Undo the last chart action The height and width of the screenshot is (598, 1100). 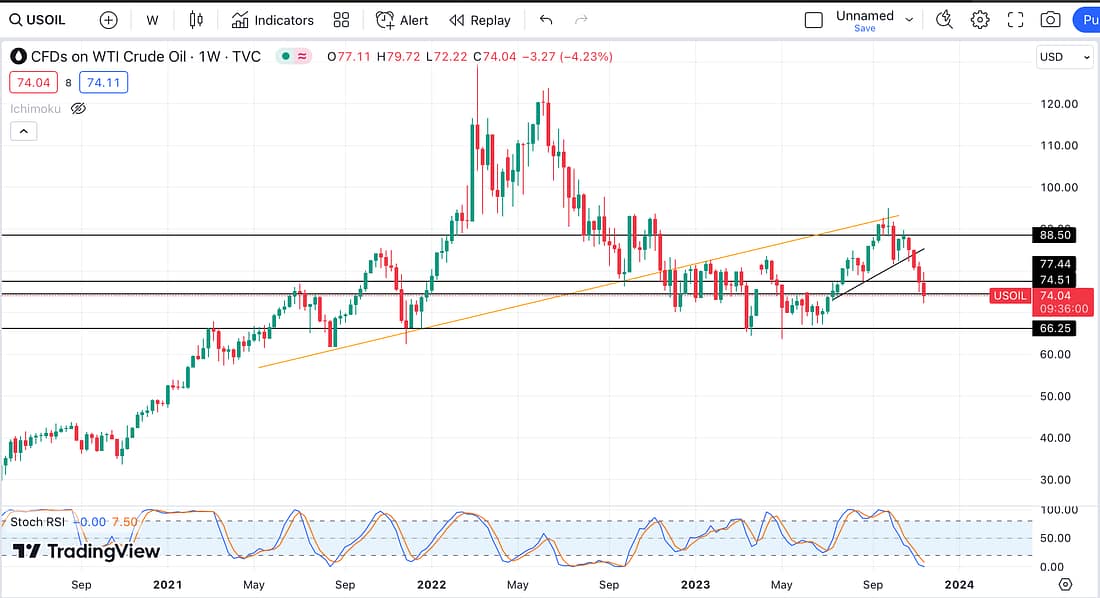tap(545, 20)
